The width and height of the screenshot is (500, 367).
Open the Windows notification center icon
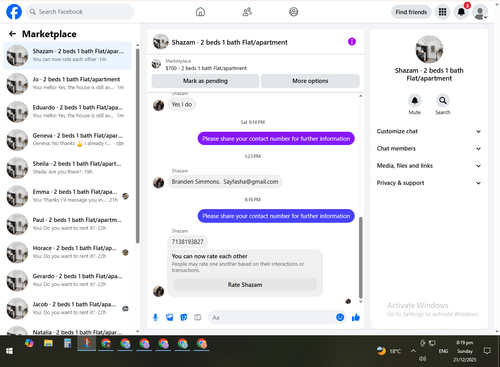pos(487,351)
